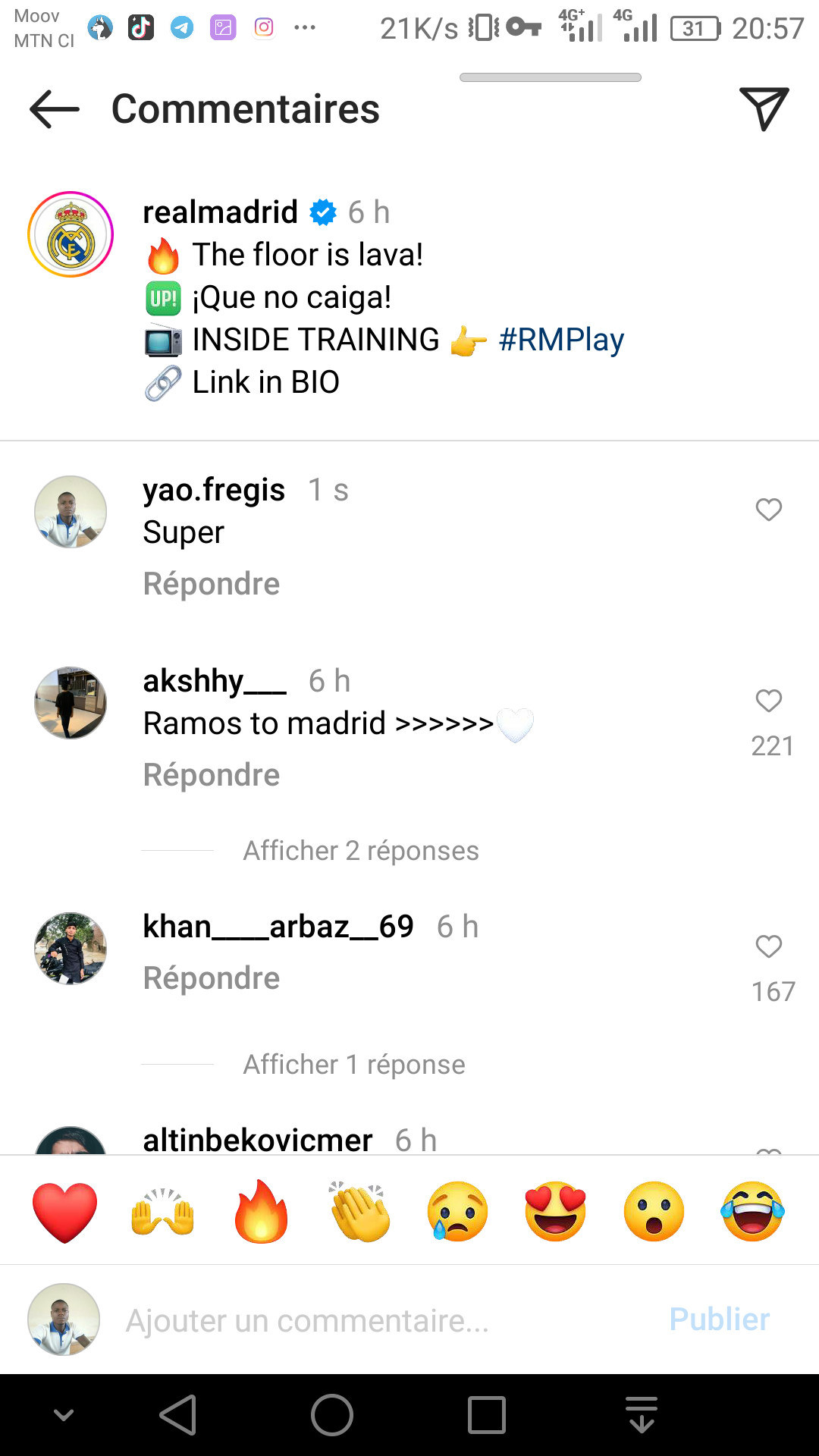Tap the Publier button
819x1456 pixels.
pos(719,1319)
